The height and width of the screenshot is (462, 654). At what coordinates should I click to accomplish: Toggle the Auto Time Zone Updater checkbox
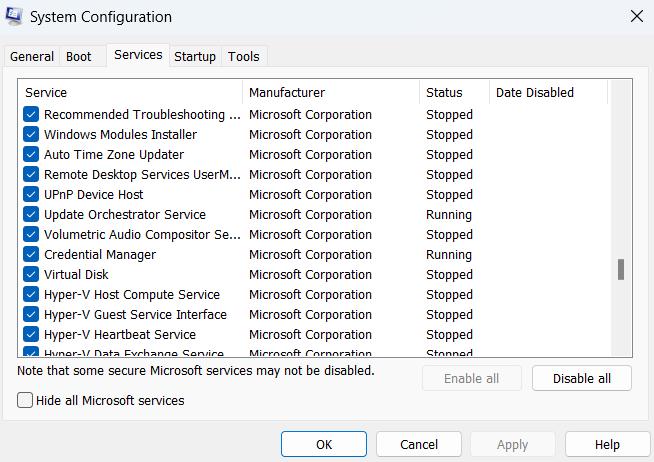[x=31, y=155]
